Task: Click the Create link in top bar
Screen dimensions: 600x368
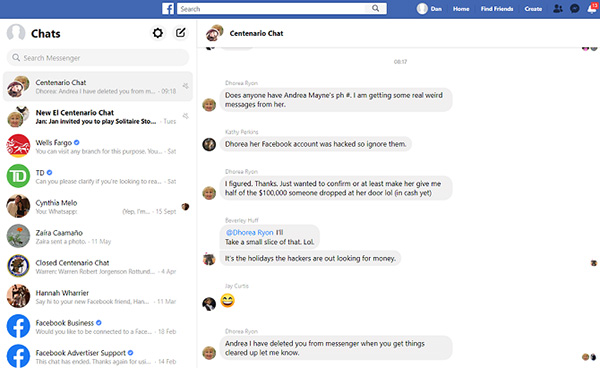Action: (x=533, y=9)
